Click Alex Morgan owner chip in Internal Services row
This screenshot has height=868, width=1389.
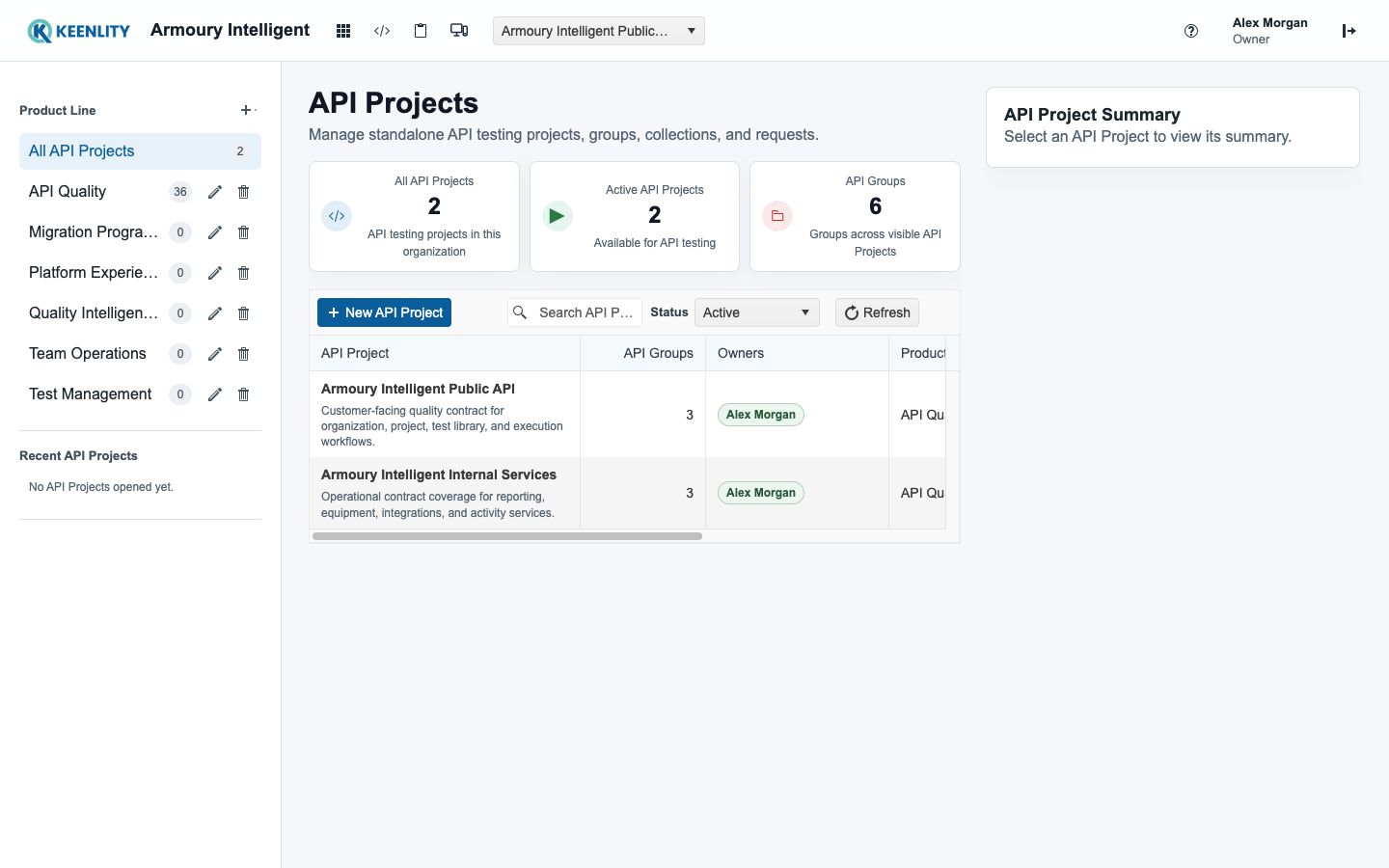[760, 493]
